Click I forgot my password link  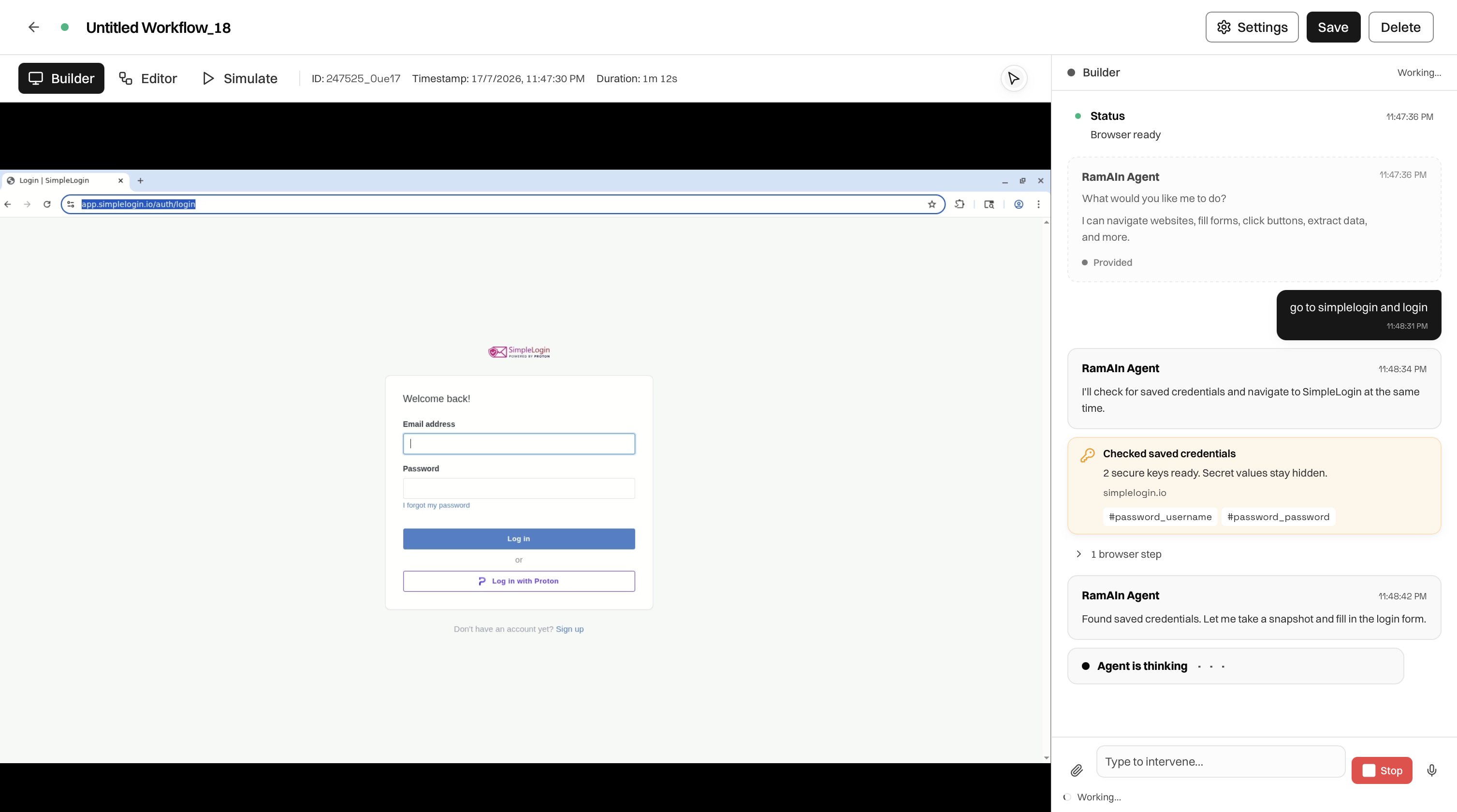point(436,506)
